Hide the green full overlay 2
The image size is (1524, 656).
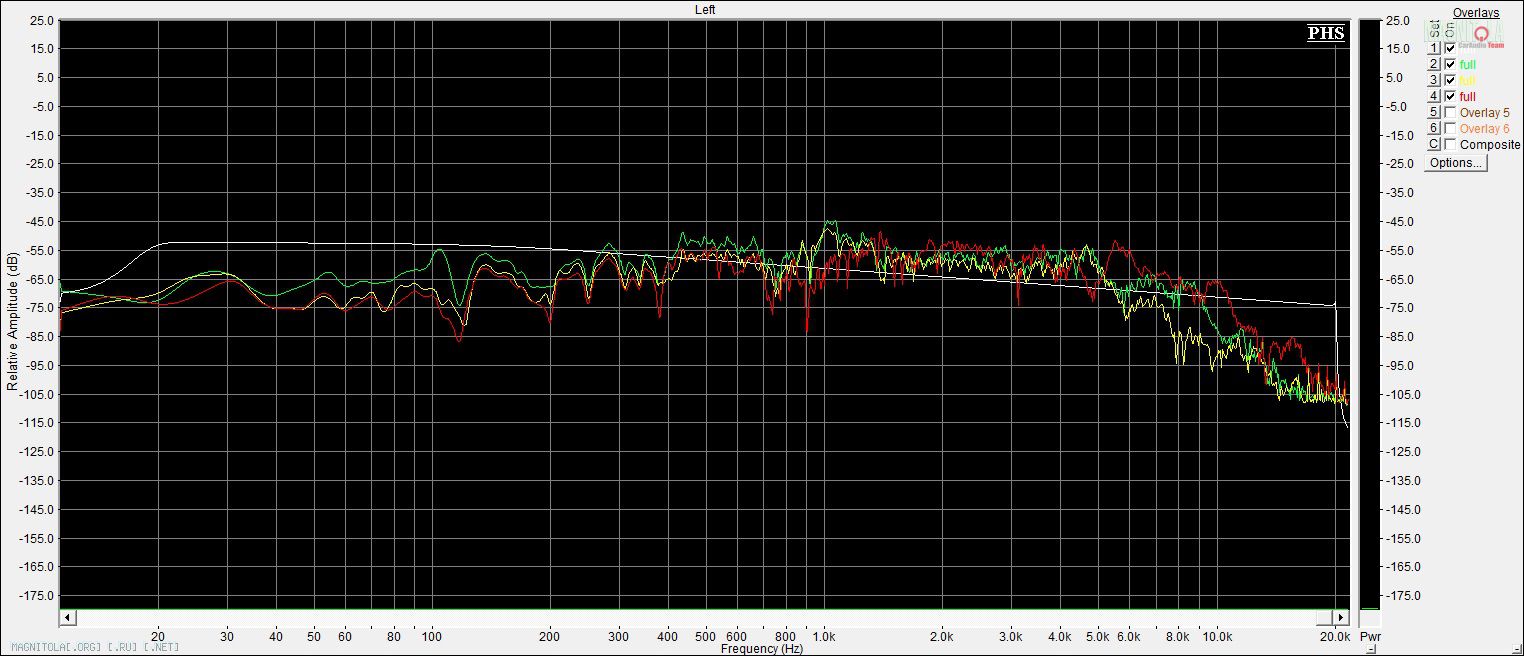coord(1450,64)
